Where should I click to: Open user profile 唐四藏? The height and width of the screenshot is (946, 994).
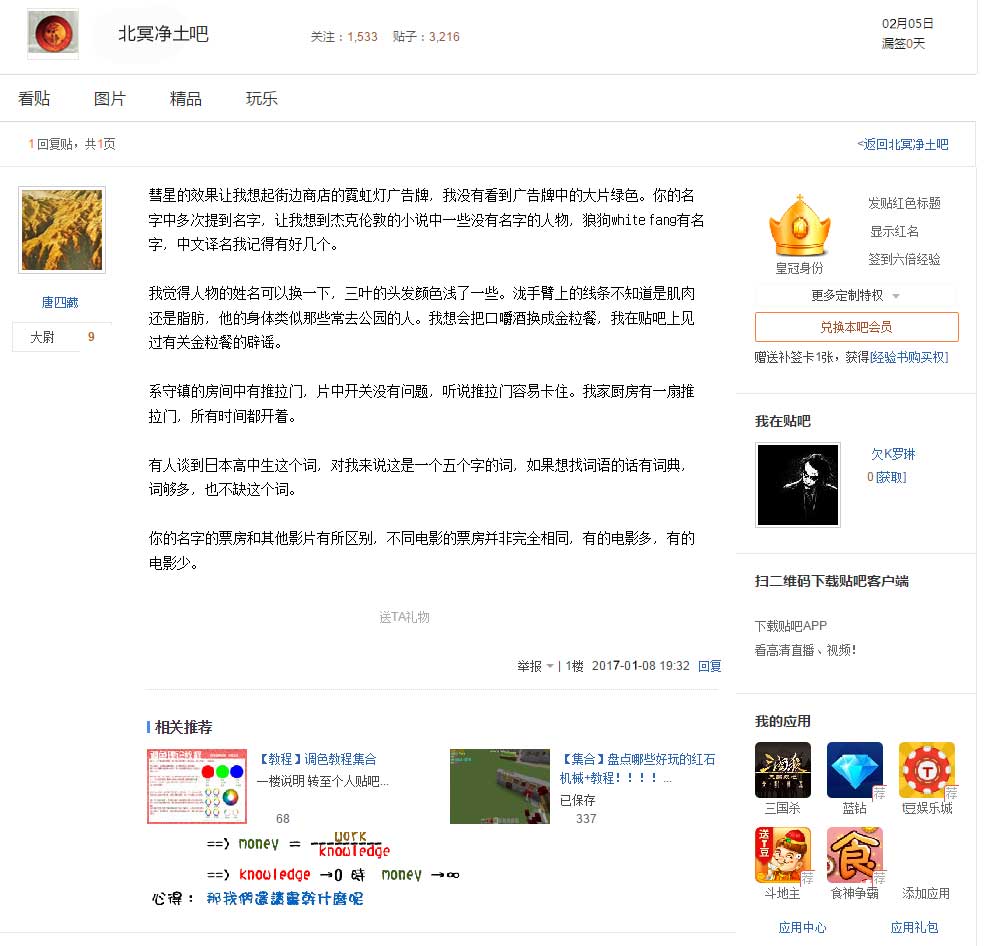tap(60, 302)
